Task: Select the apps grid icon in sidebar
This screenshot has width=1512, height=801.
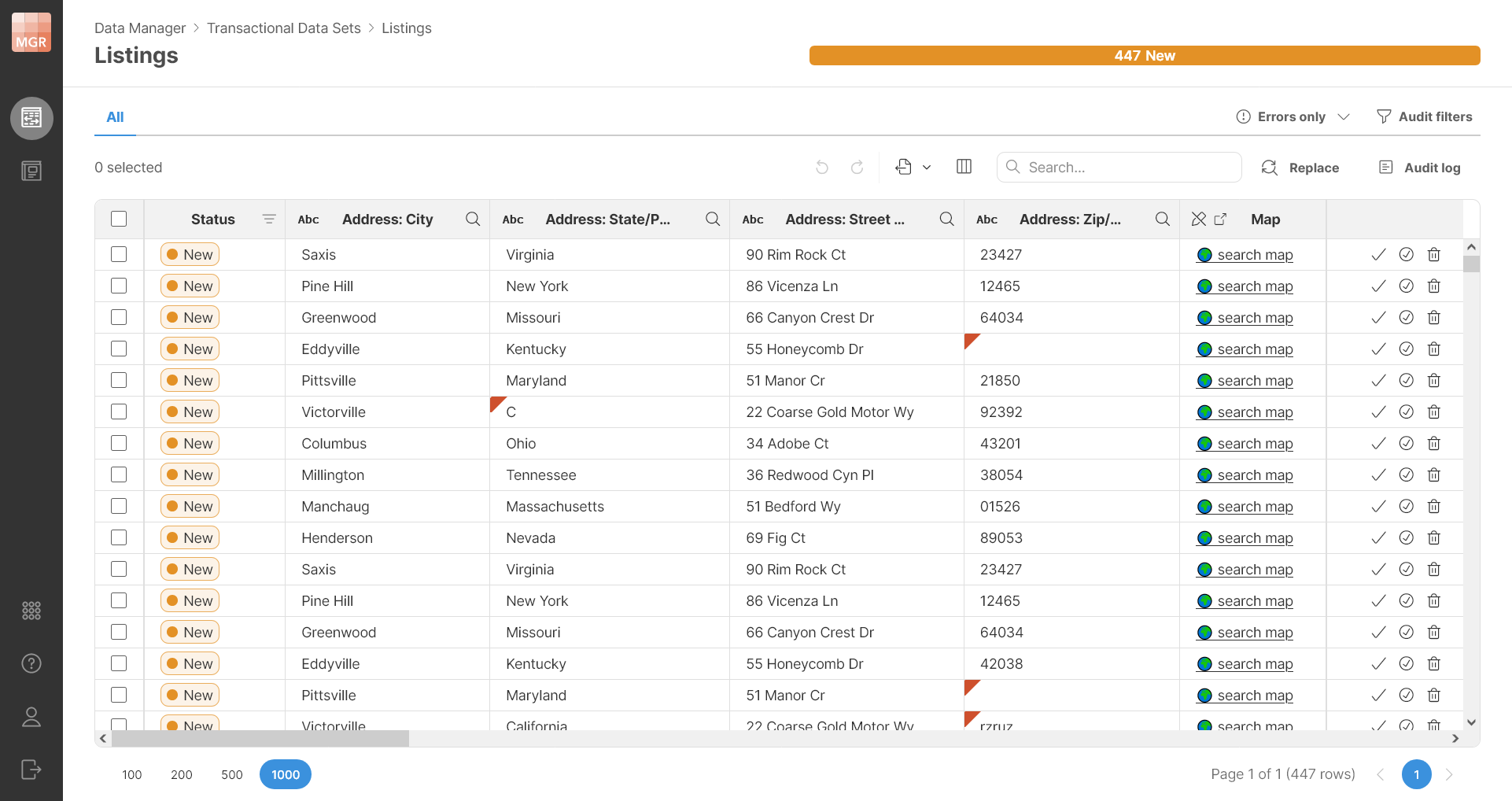Action: [x=31, y=610]
